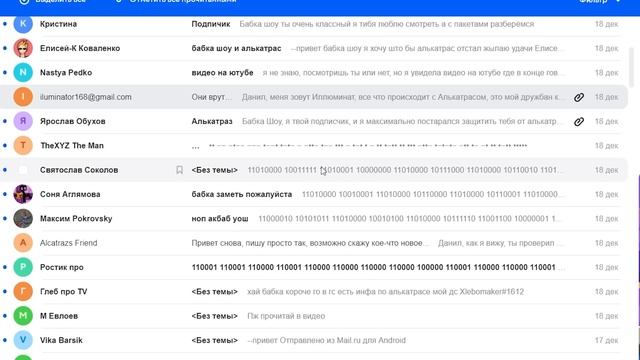
Task: Mark М Евлоев email read via dot
Action: [5, 316]
